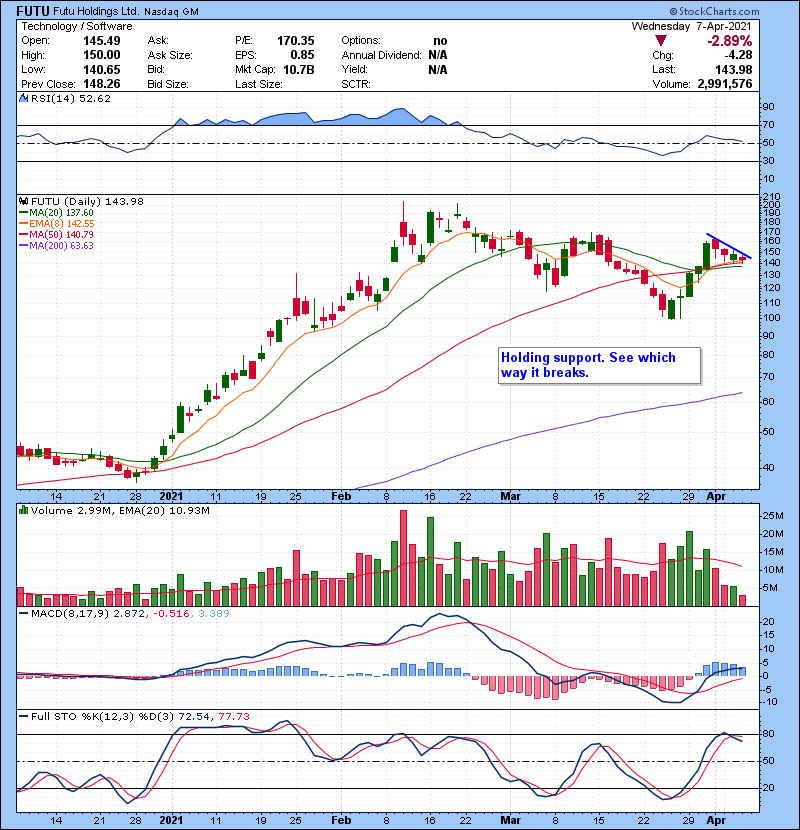
Task: Click the FUTU (Daily) 143.98 chart label
Action: pos(87,202)
